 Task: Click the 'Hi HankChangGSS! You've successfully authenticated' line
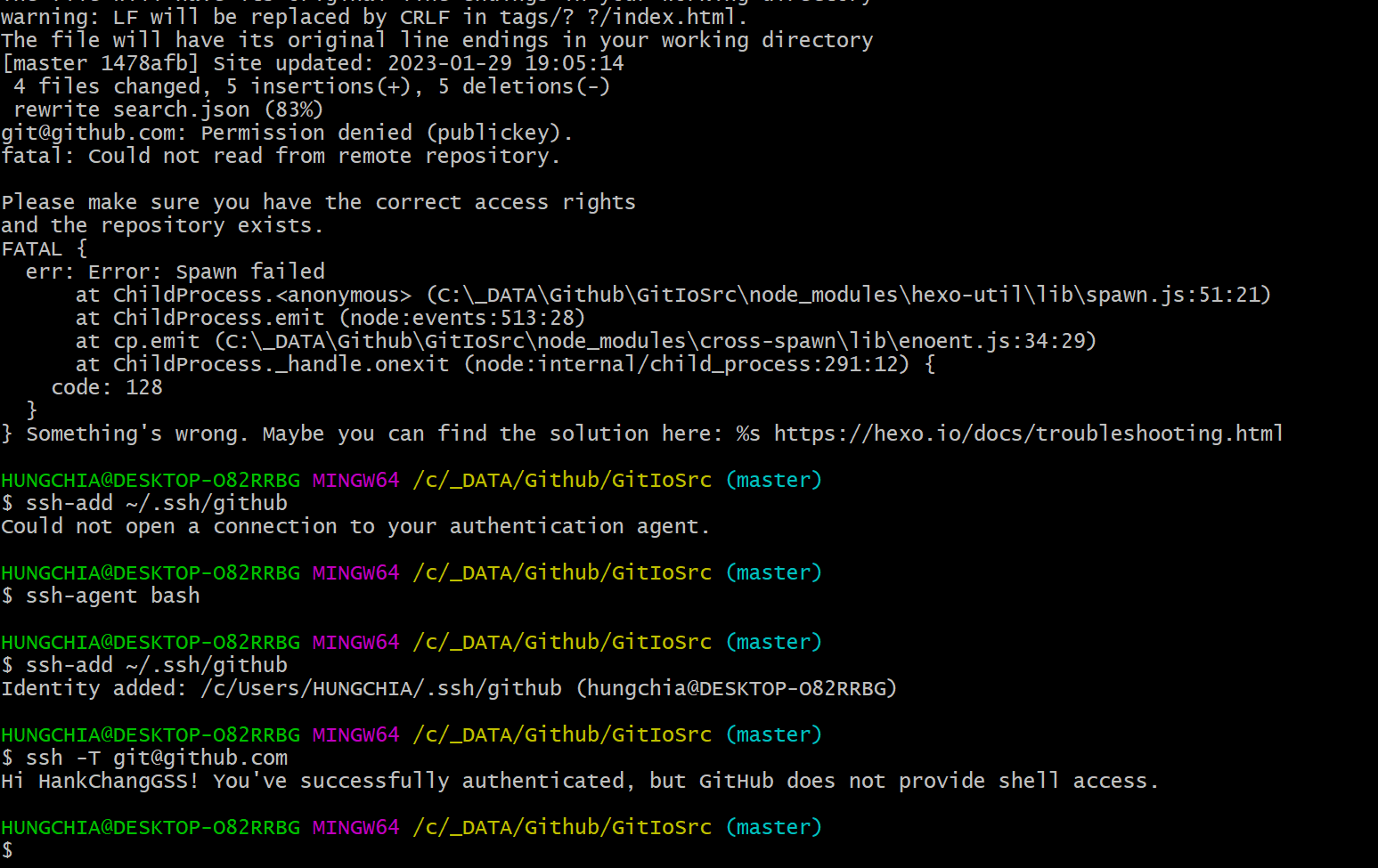click(580, 781)
